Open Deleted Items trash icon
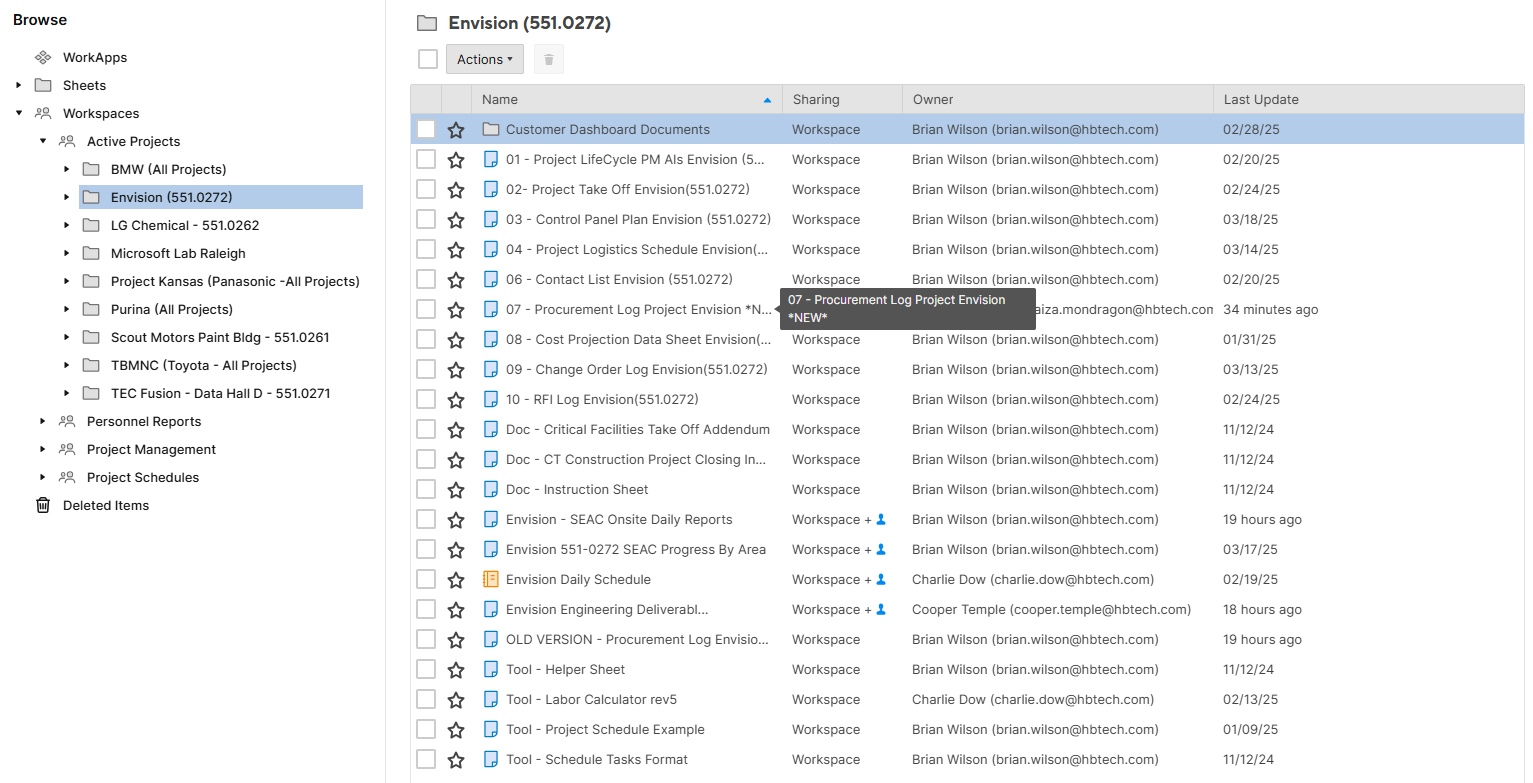 point(43,505)
